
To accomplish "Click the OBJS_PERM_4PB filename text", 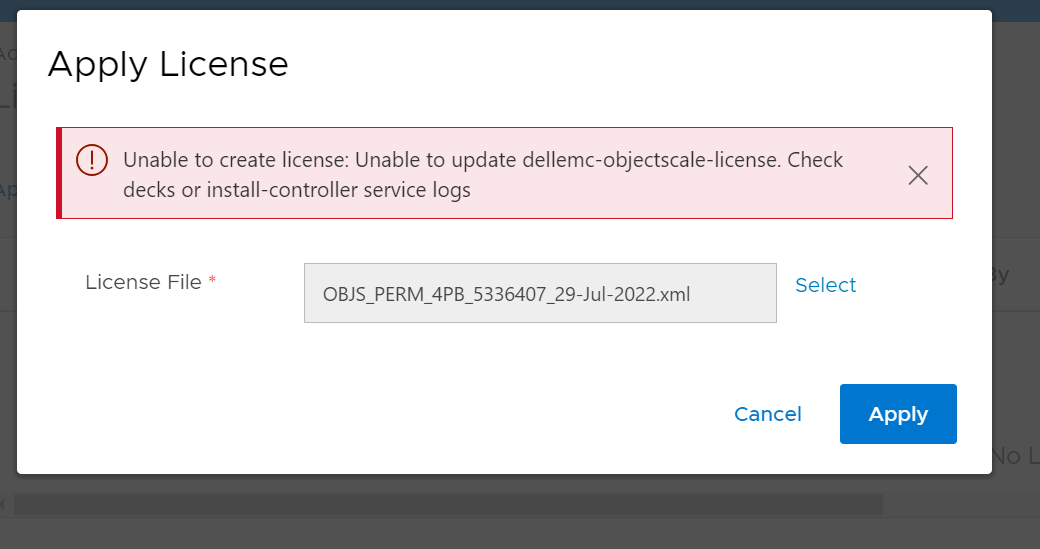I will coord(506,294).
